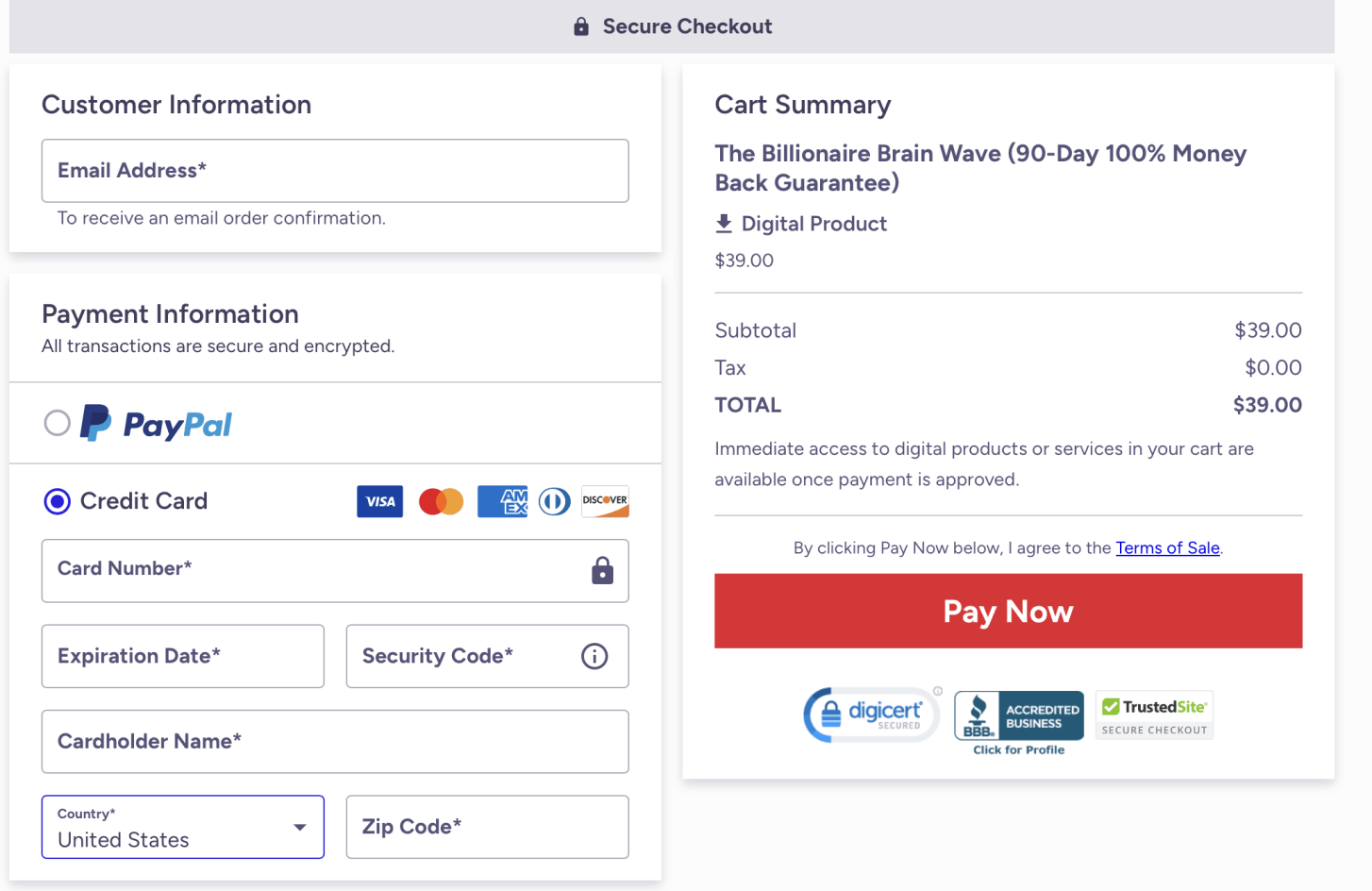Click the Email Address input field
Viewport: 1372px width, 891px height.
[x=335, y=171]
